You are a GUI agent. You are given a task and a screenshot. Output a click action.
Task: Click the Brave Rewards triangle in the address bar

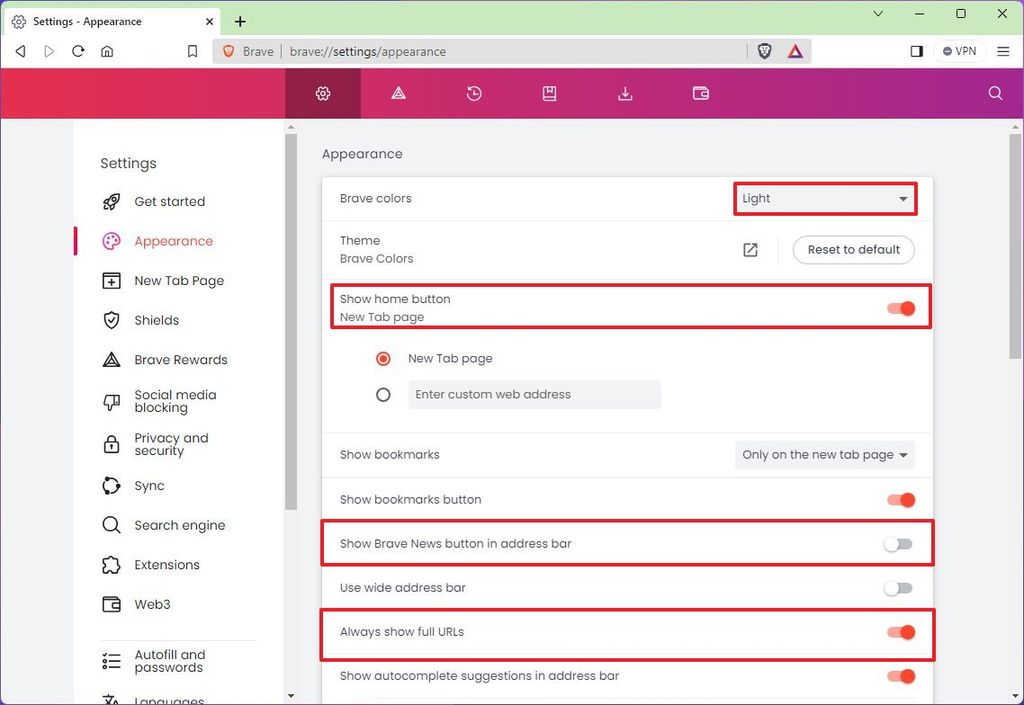(795, 51)
